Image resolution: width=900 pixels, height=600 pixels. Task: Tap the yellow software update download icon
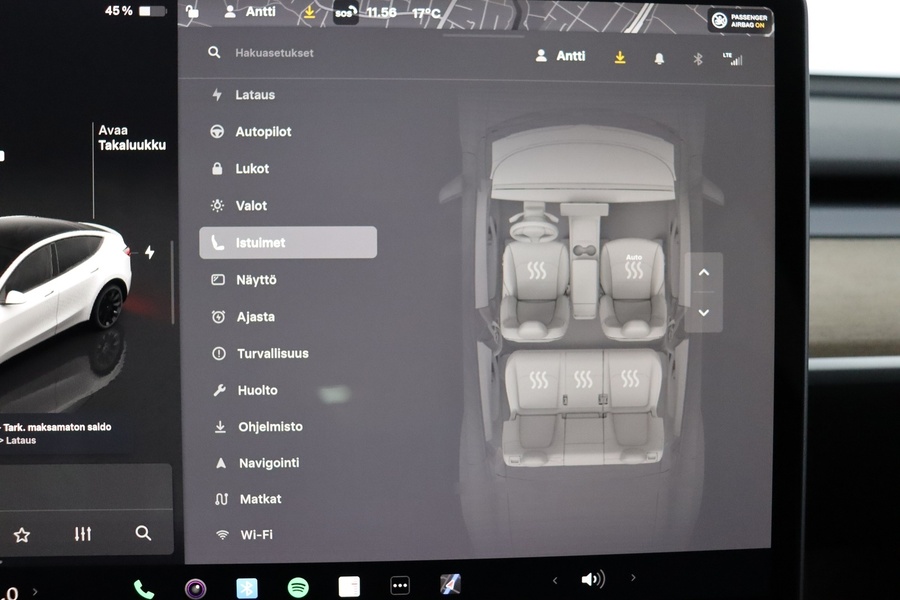pyautogui.click(x=619, y=58)
